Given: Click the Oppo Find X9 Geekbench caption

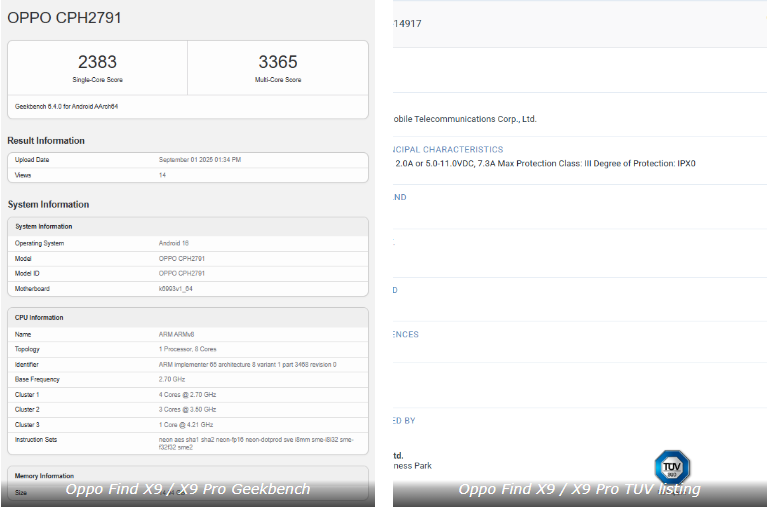Looking at the screenshot, I should (188, 489).
